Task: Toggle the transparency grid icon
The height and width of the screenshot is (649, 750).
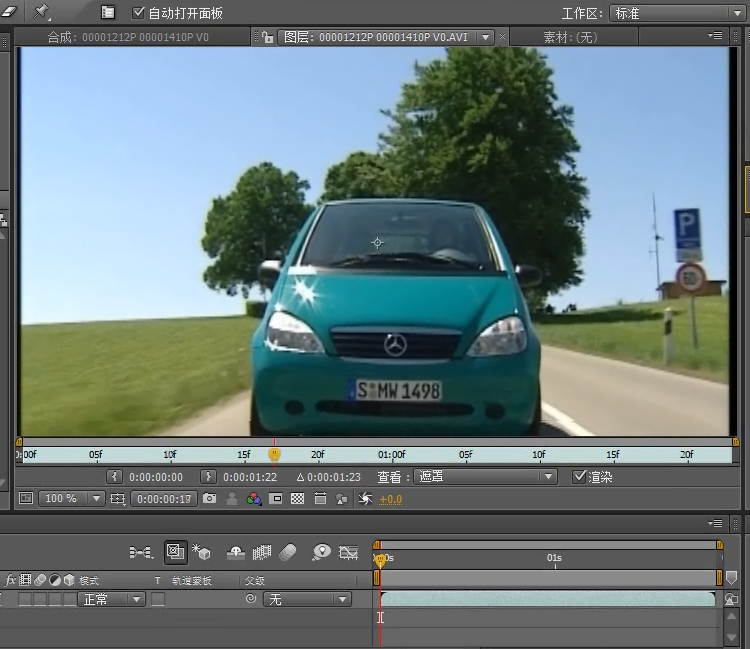Action: click(x=298, y=499)
